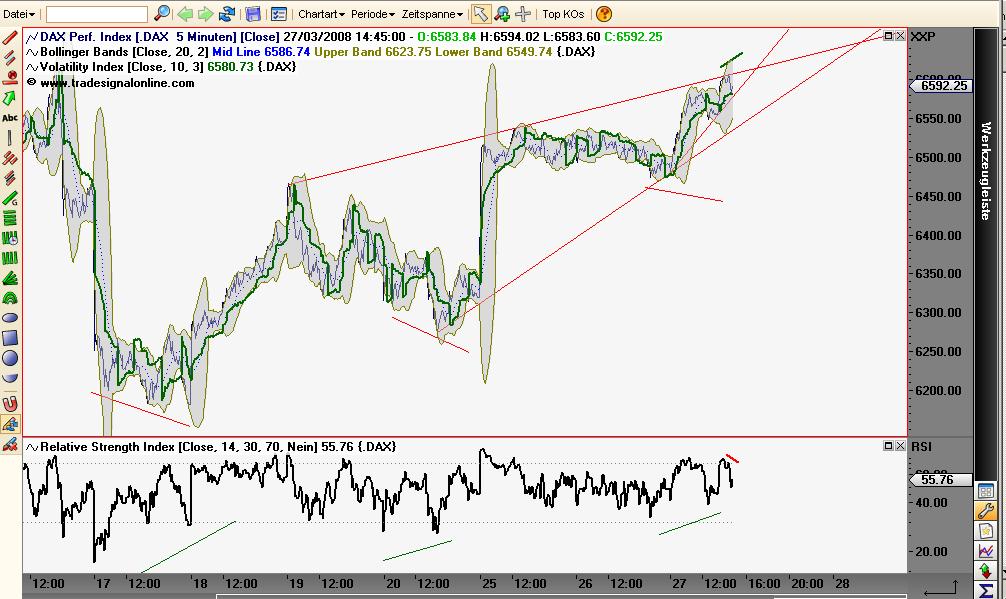Open the Periode dropdown

pyautogui.click(x=373, y=14)
